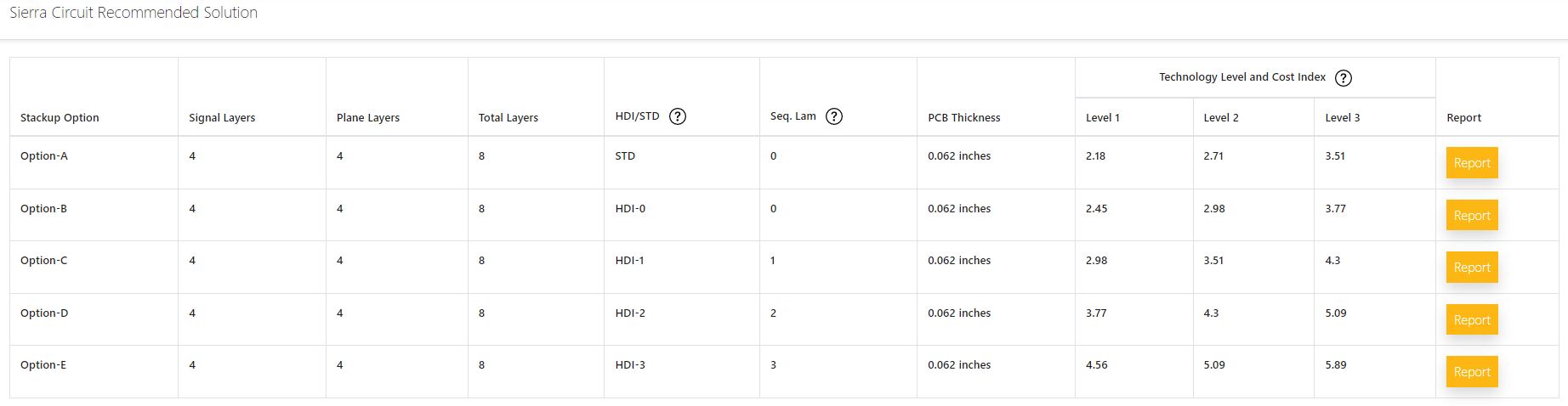
Task: View the Report for Option-D
Action: 1472,320
